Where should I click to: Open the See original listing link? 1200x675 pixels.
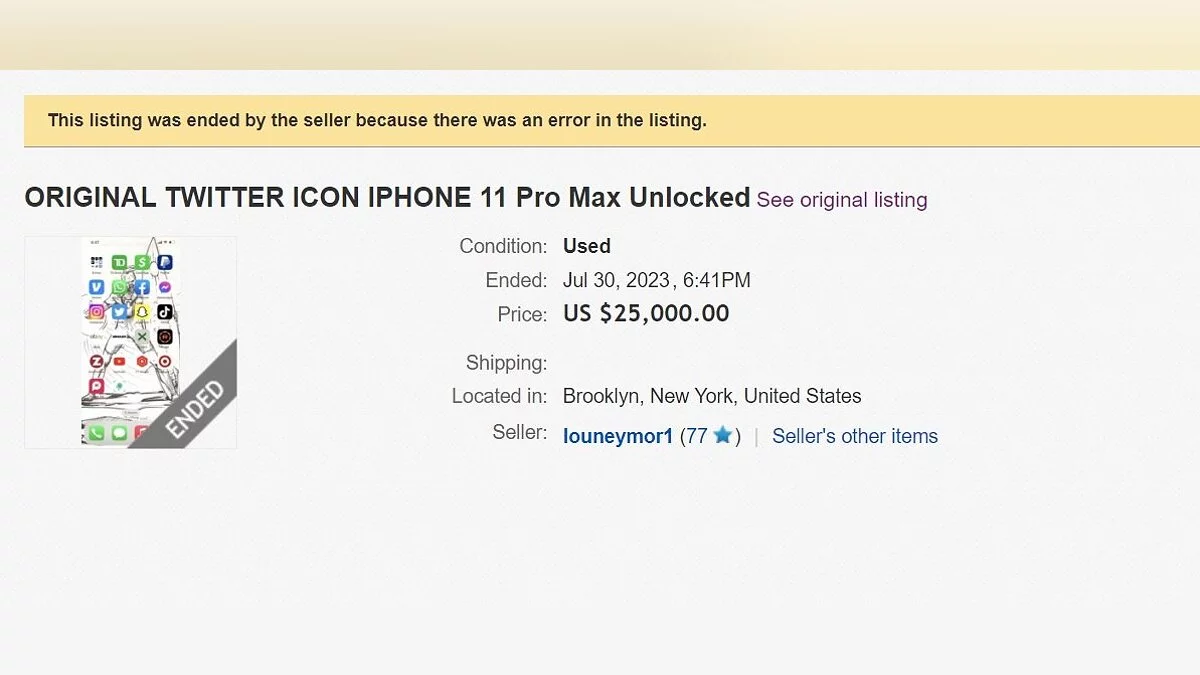click(x=841, y=200)
